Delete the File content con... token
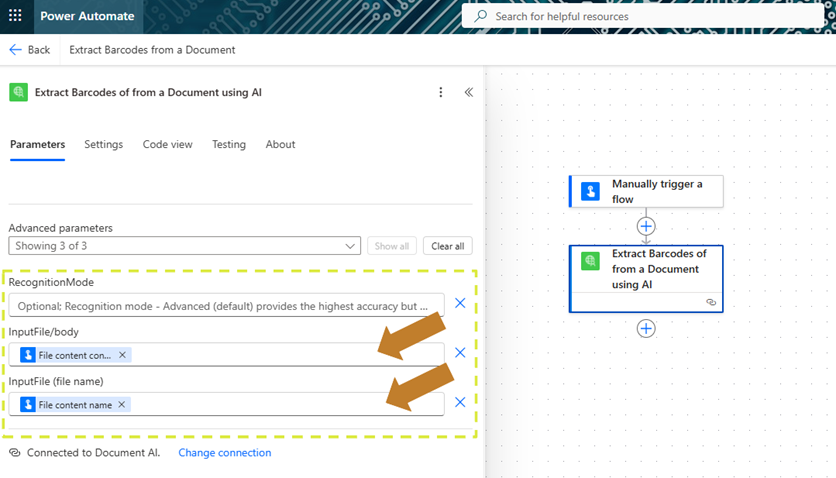The image size is (836, 478). pos(123,355)
